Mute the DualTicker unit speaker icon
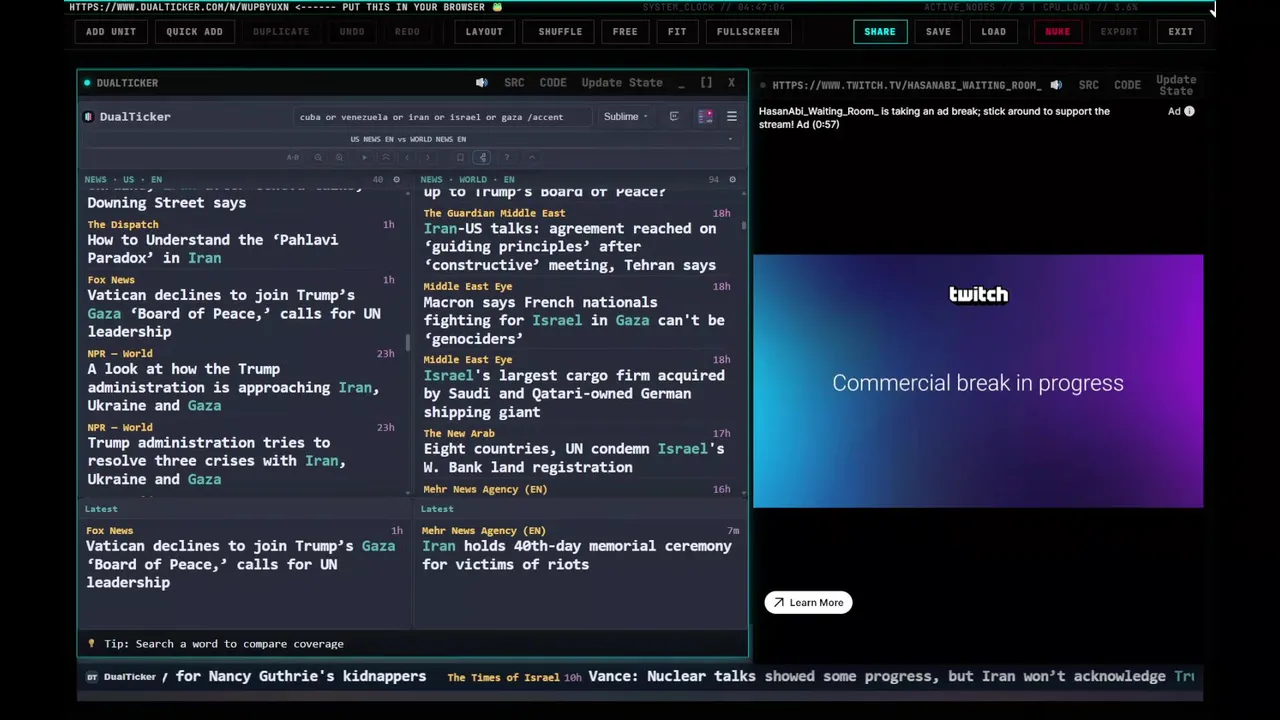This screenshot has width=1280, height=720. (x=481, y=83)
